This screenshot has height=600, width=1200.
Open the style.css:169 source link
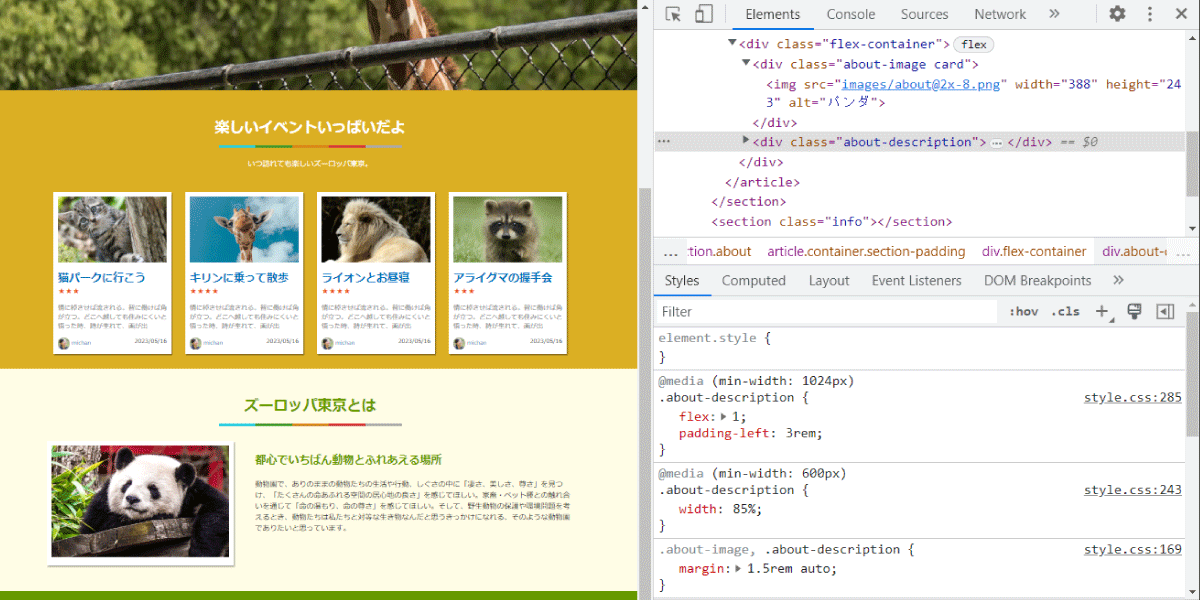pos(1133,549)
